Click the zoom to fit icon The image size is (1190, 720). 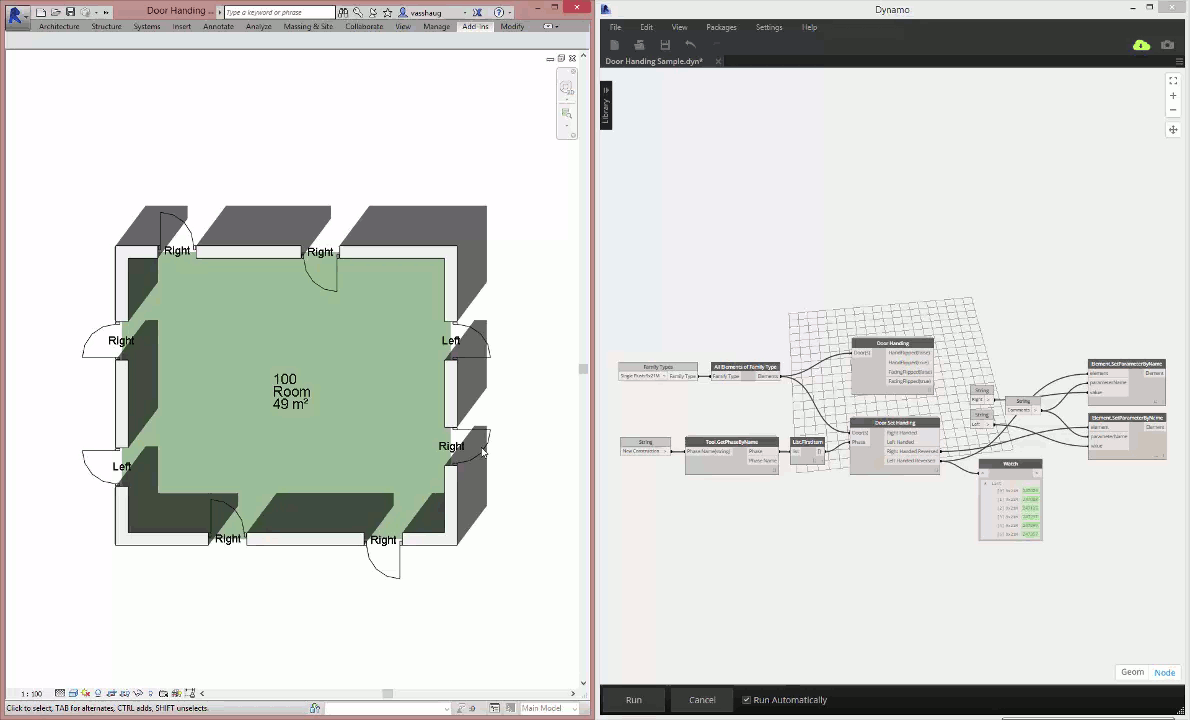click(x=1173, y=81)
